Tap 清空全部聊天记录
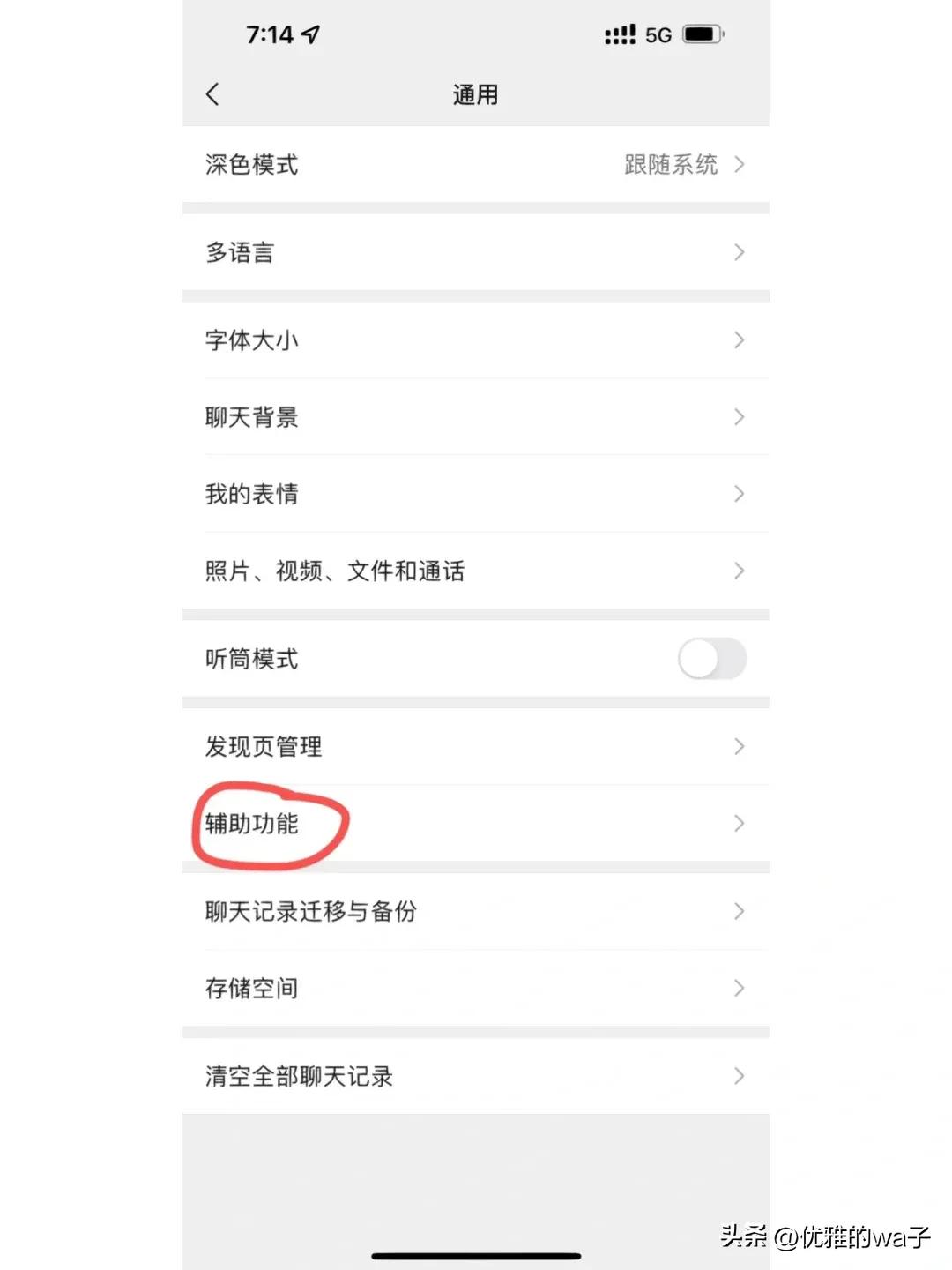Viewport: 952px width, 1270px height. (476, 1076)
